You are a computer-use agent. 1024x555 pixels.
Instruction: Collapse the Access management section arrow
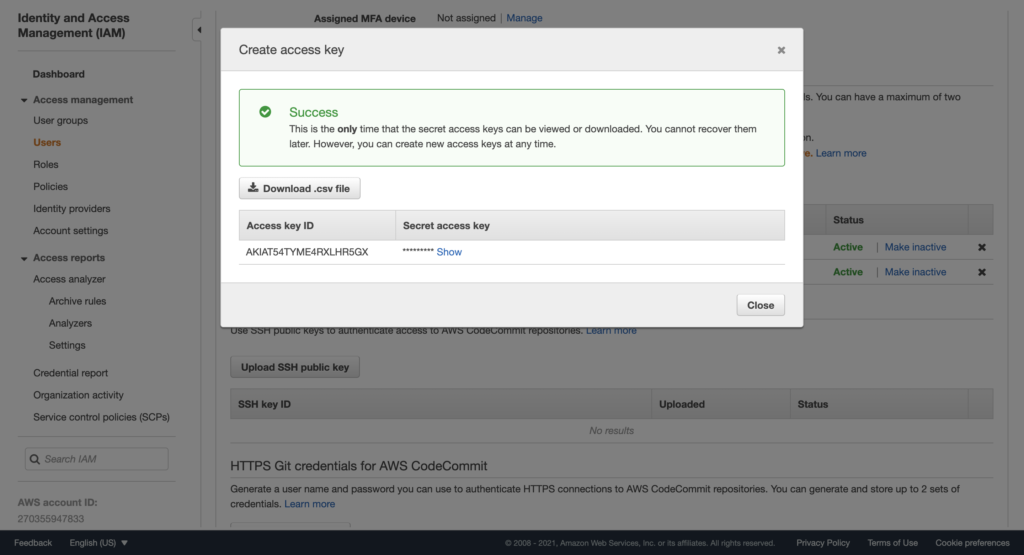point(24,101)
